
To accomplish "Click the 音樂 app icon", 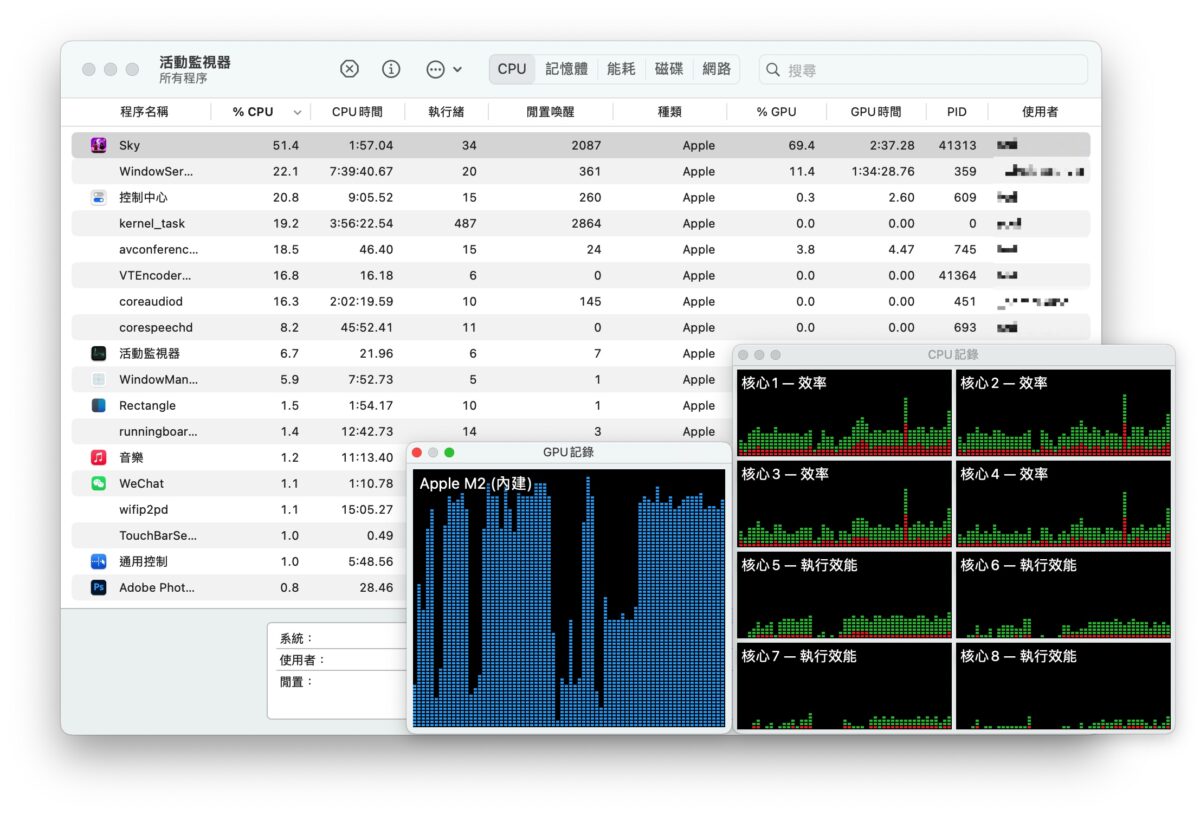I will click(x=98, y=457).
